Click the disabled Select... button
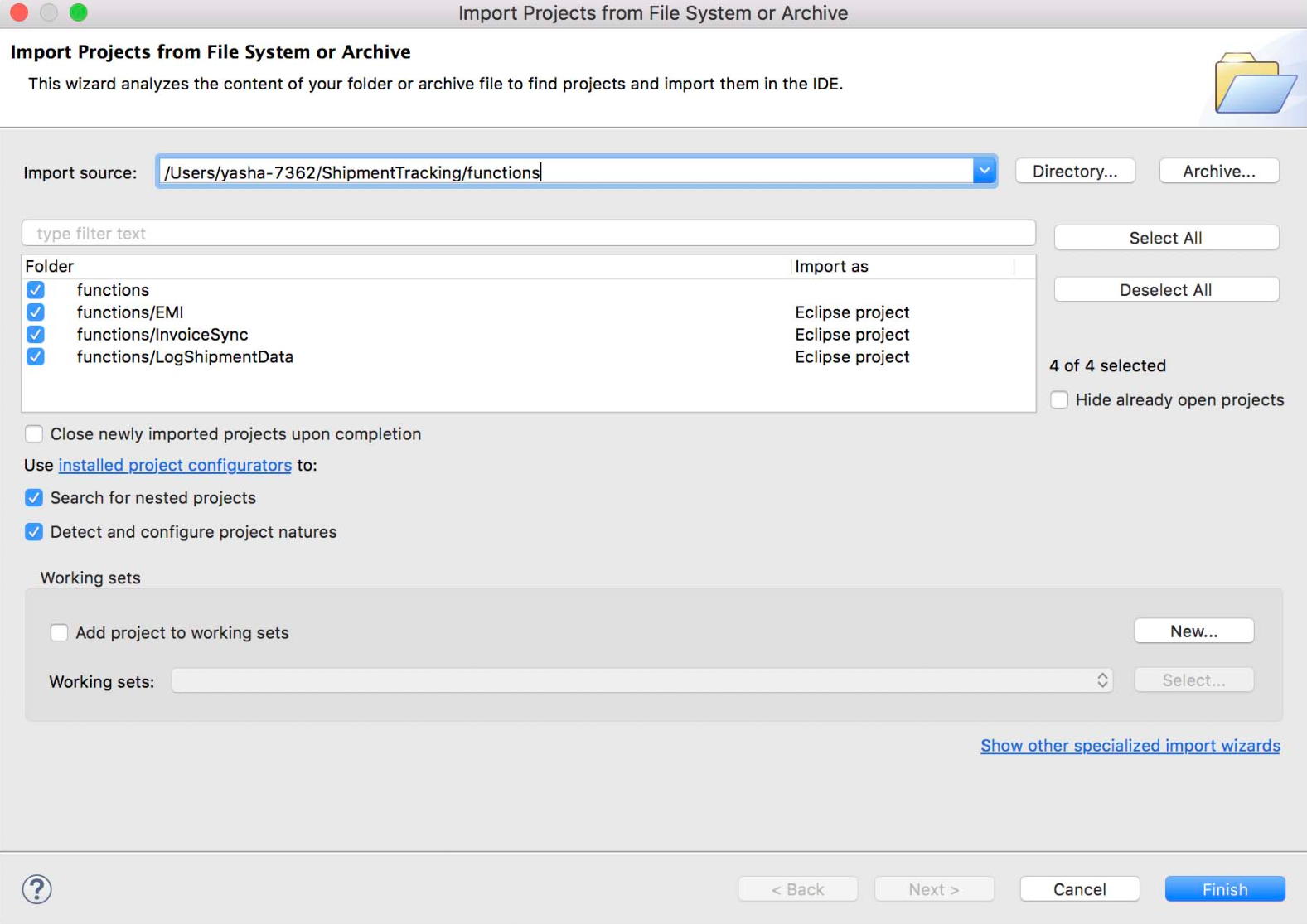This screenshot has width=1307, height=924. [1194, 680]
